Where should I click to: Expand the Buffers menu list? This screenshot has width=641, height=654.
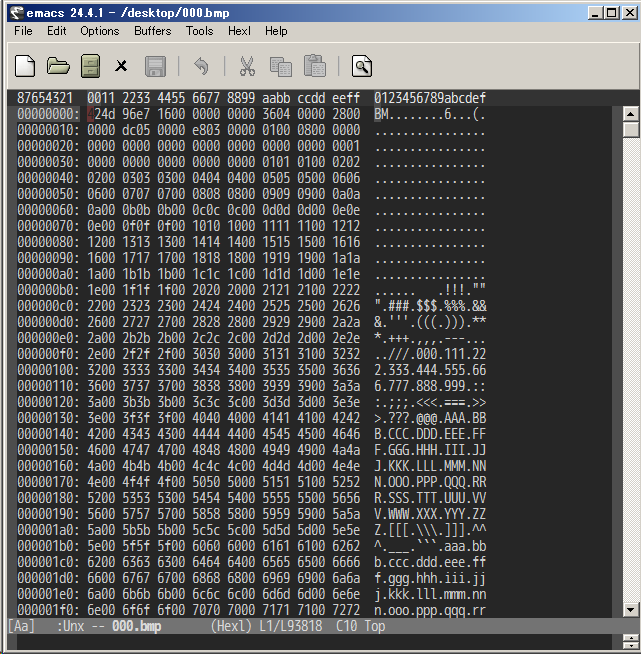[x=152, y=31]
